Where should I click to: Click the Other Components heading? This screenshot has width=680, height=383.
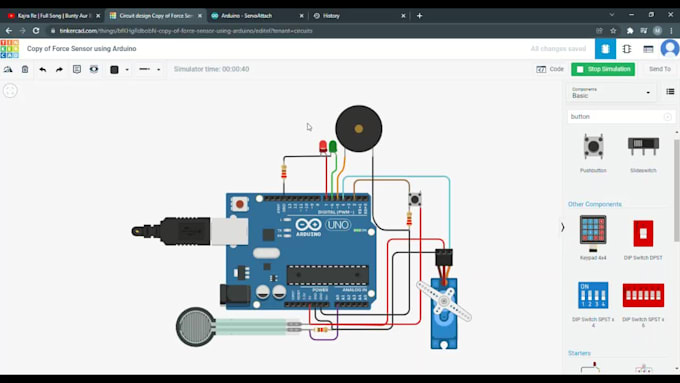[x=595, y=204]
